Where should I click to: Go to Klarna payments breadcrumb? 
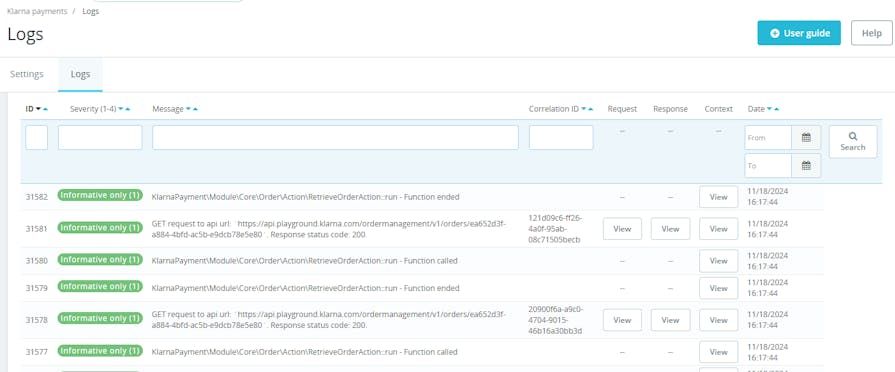point(37,11)
